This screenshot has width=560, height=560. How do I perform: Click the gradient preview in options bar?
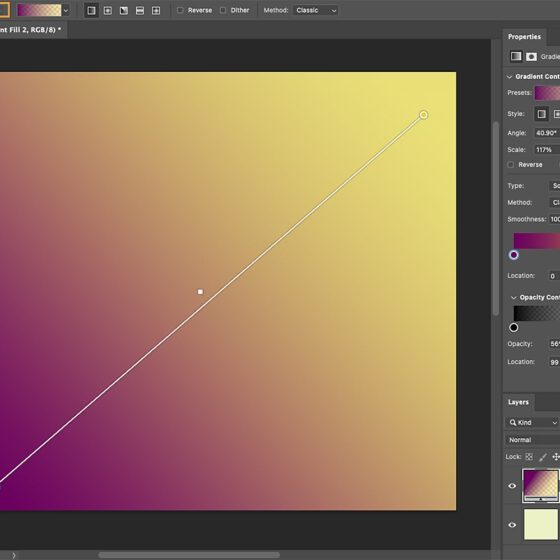[39, 11]
